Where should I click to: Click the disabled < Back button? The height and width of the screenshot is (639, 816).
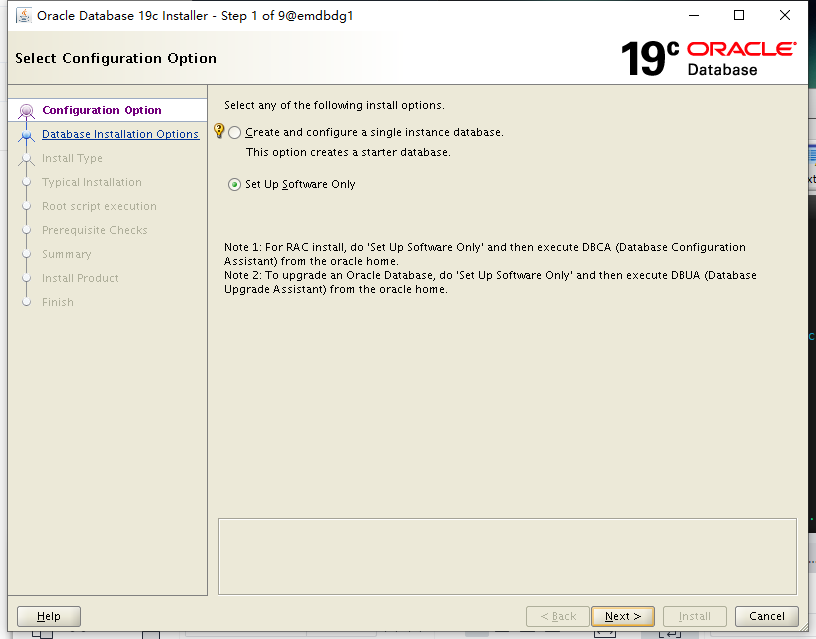[x=558, y=617]
